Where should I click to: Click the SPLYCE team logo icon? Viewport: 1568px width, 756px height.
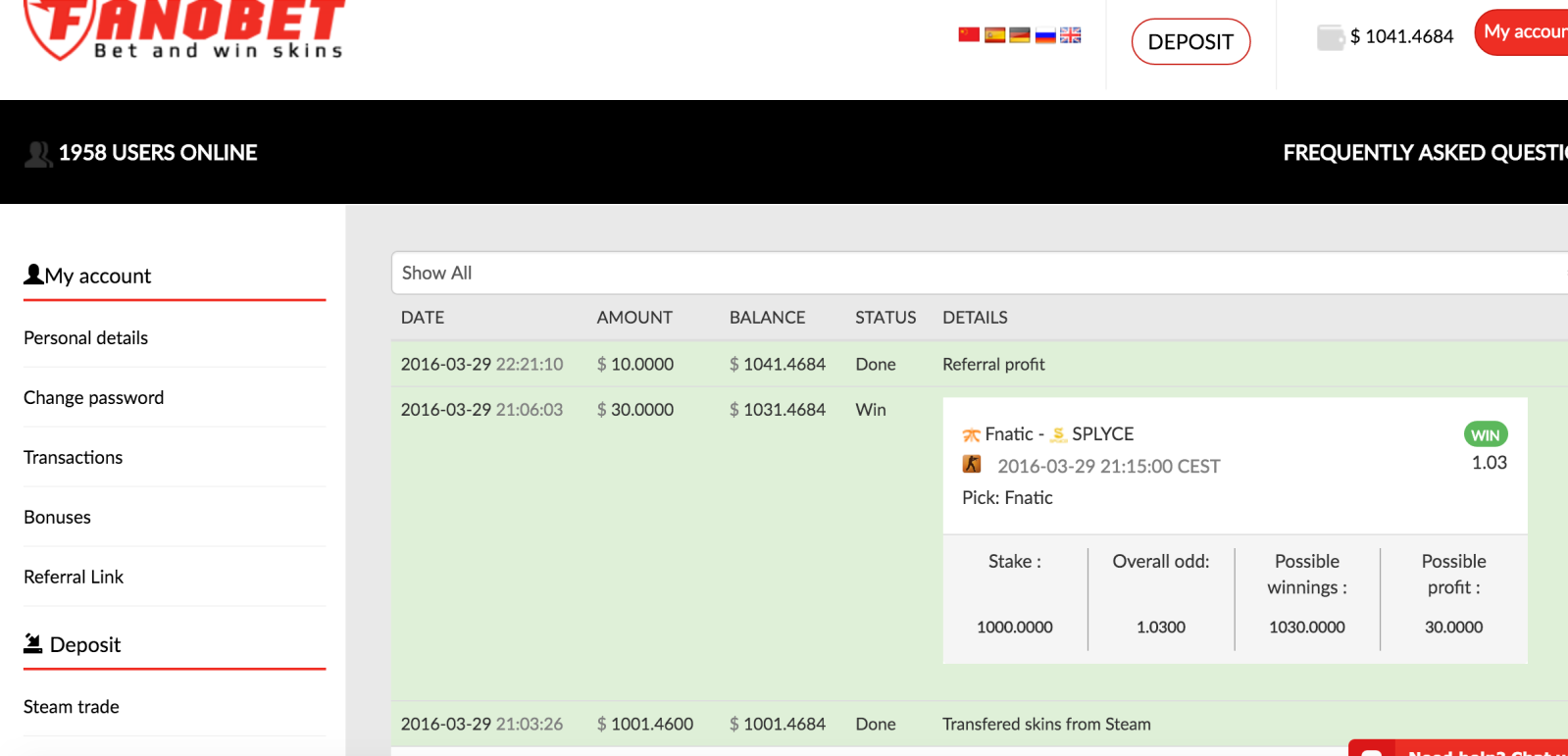click(x=1058, y=434)
